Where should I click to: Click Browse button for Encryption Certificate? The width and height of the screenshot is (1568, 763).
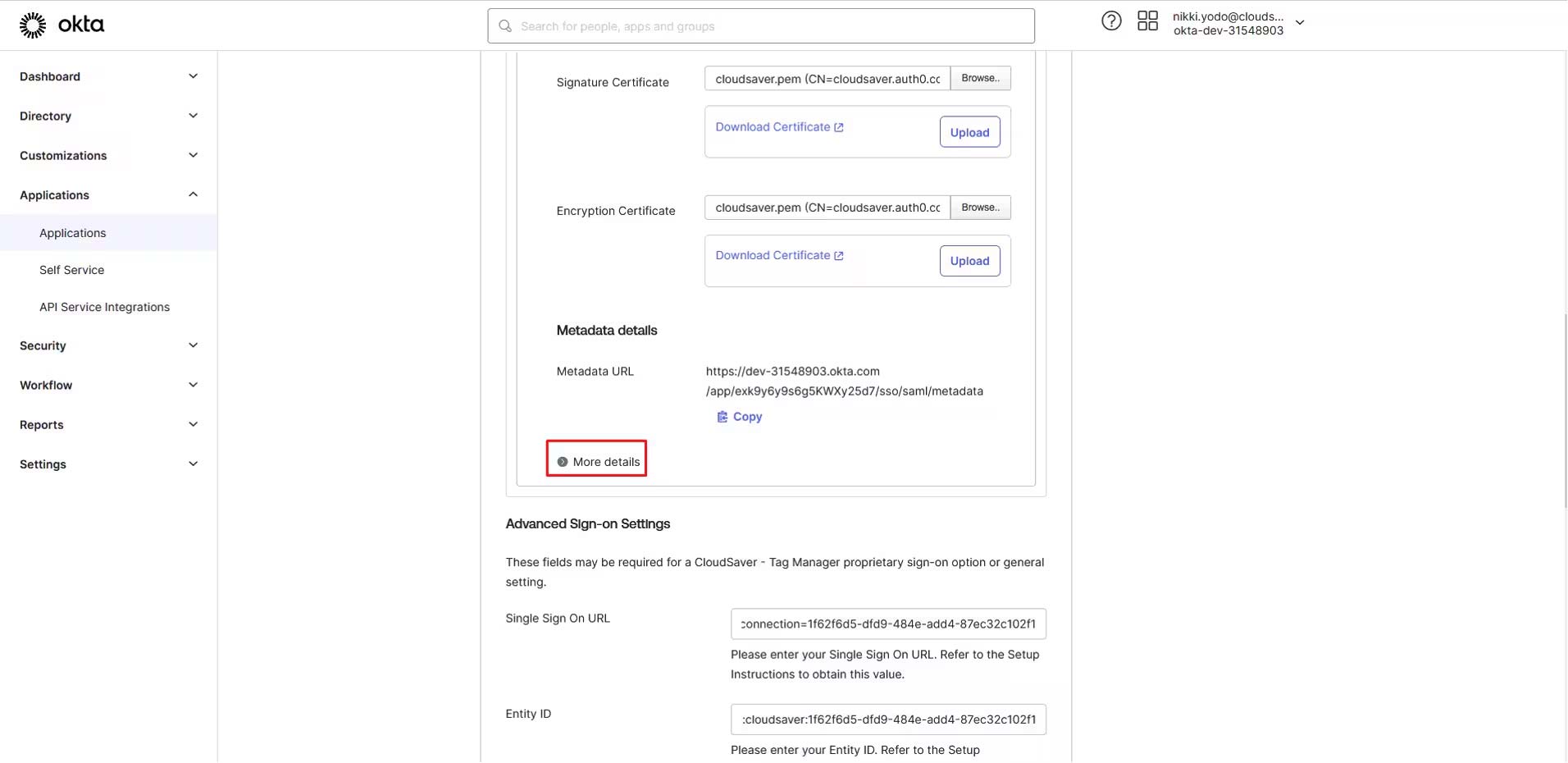tap(980, 208)
